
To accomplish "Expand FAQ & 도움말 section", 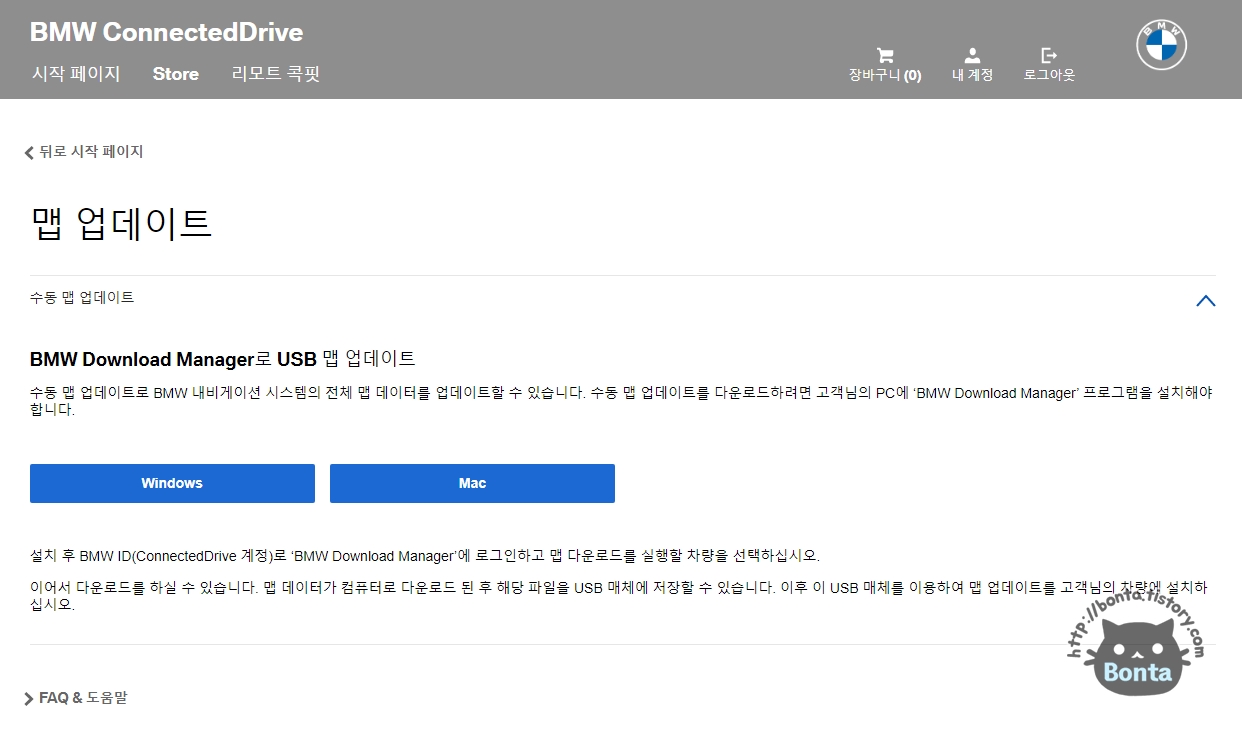I will tap(76, 698).
